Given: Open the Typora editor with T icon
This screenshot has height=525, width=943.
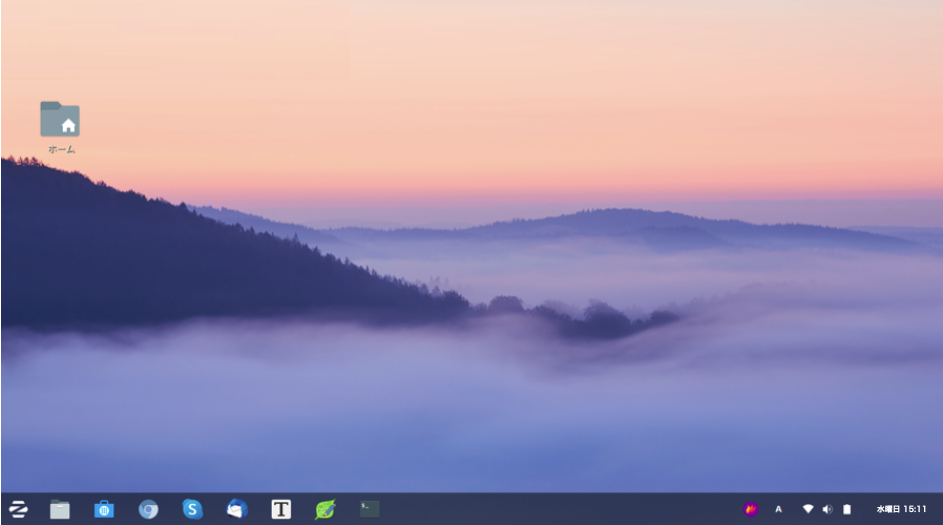Looking at the screenshot, I should [x=281, y=509].
